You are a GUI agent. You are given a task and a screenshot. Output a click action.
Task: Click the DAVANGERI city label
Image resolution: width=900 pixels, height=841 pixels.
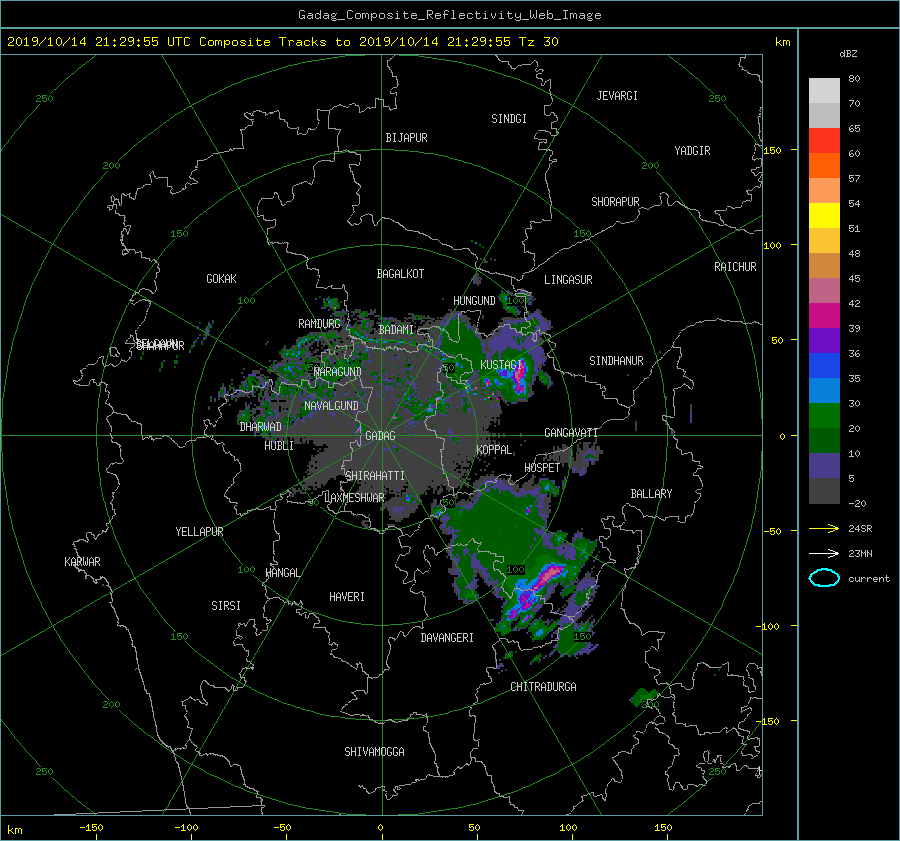pyautogui.click(x=447, y=638)
